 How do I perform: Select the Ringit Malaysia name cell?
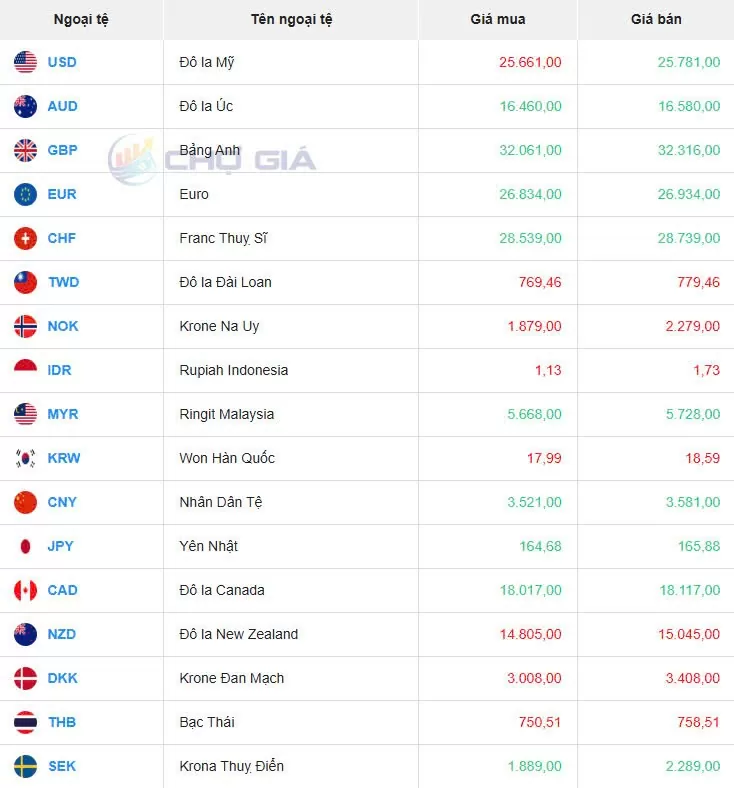click(x=227, y=414)
